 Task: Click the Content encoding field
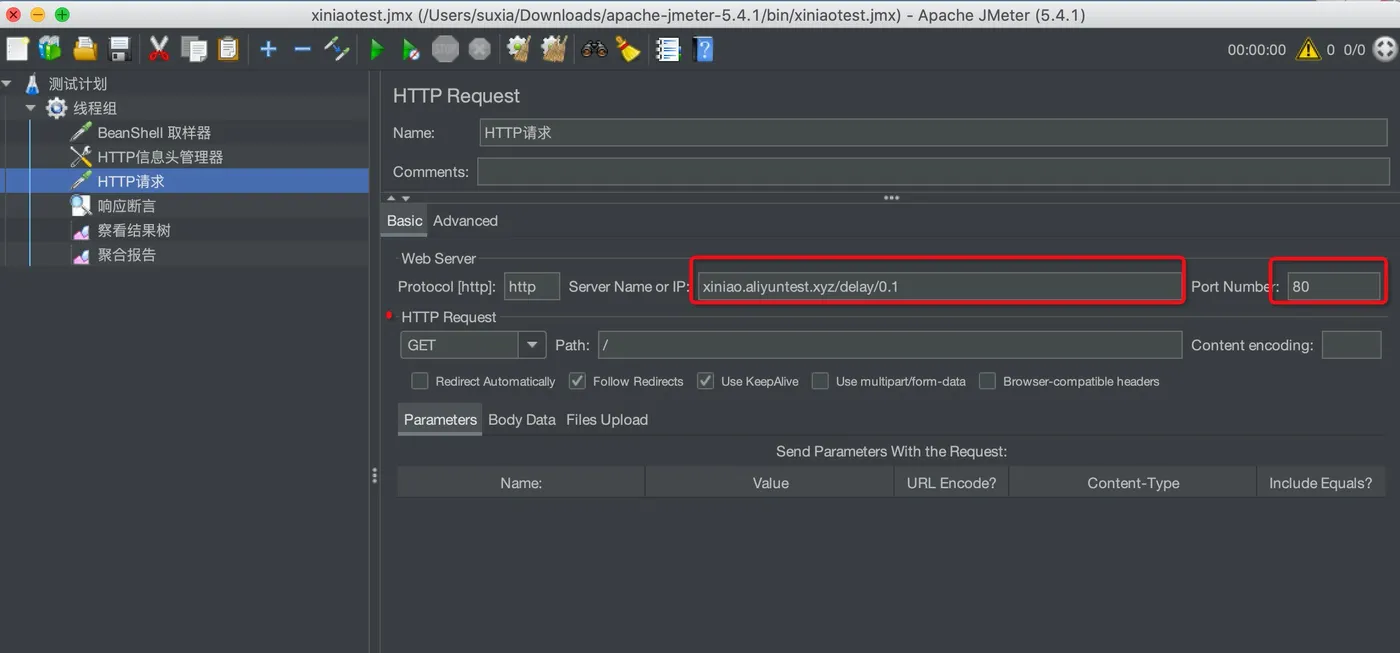(1351, 345)
